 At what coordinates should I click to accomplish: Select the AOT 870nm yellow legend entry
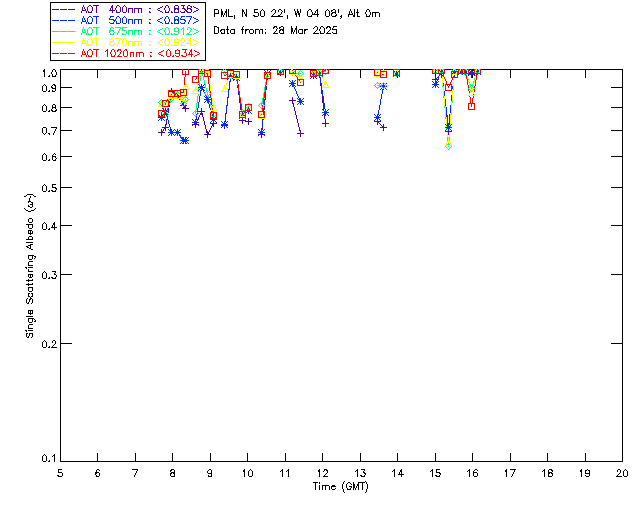click(x=139, y=42)
